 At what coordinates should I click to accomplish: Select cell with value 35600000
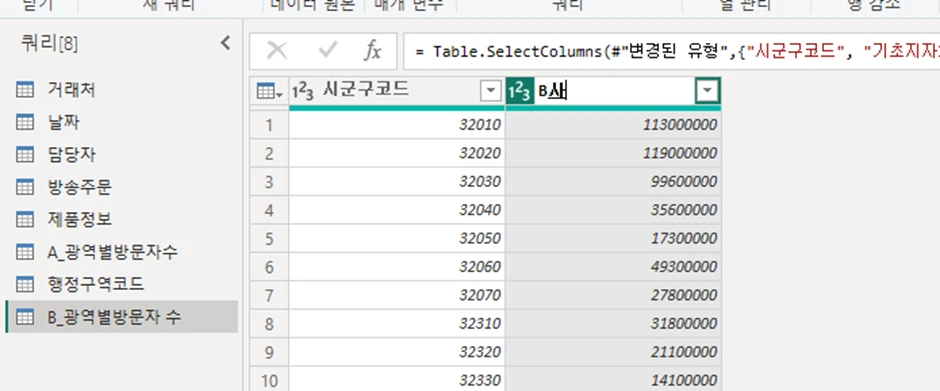(613, 210)
